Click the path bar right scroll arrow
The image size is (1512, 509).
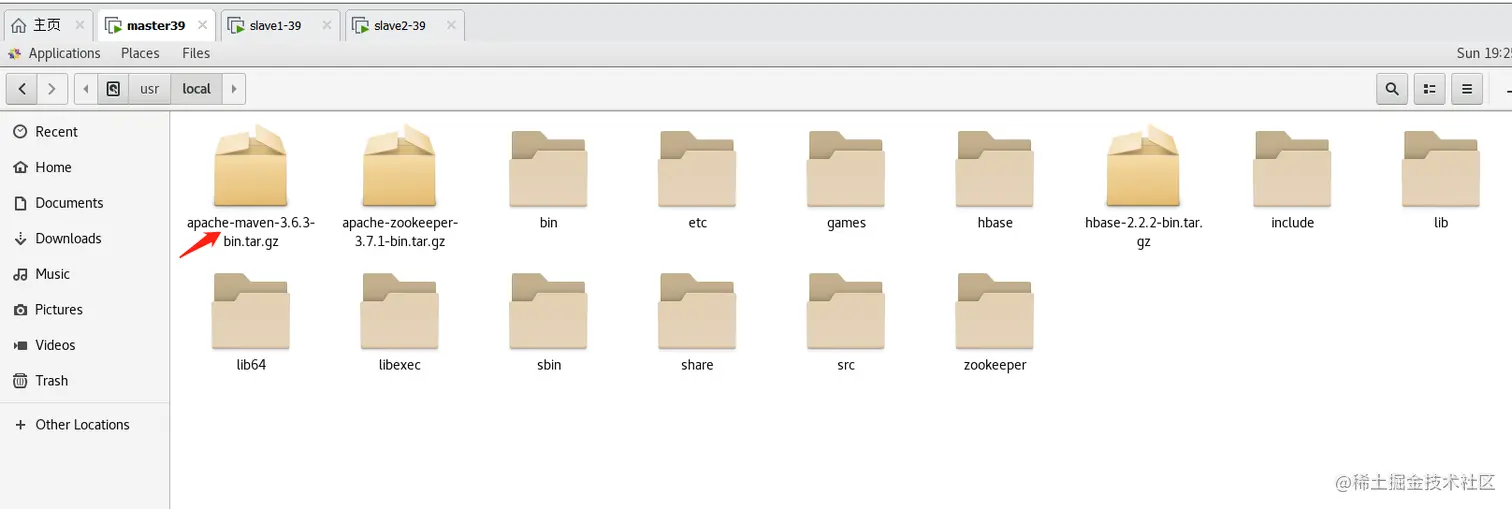click(233, 89)
